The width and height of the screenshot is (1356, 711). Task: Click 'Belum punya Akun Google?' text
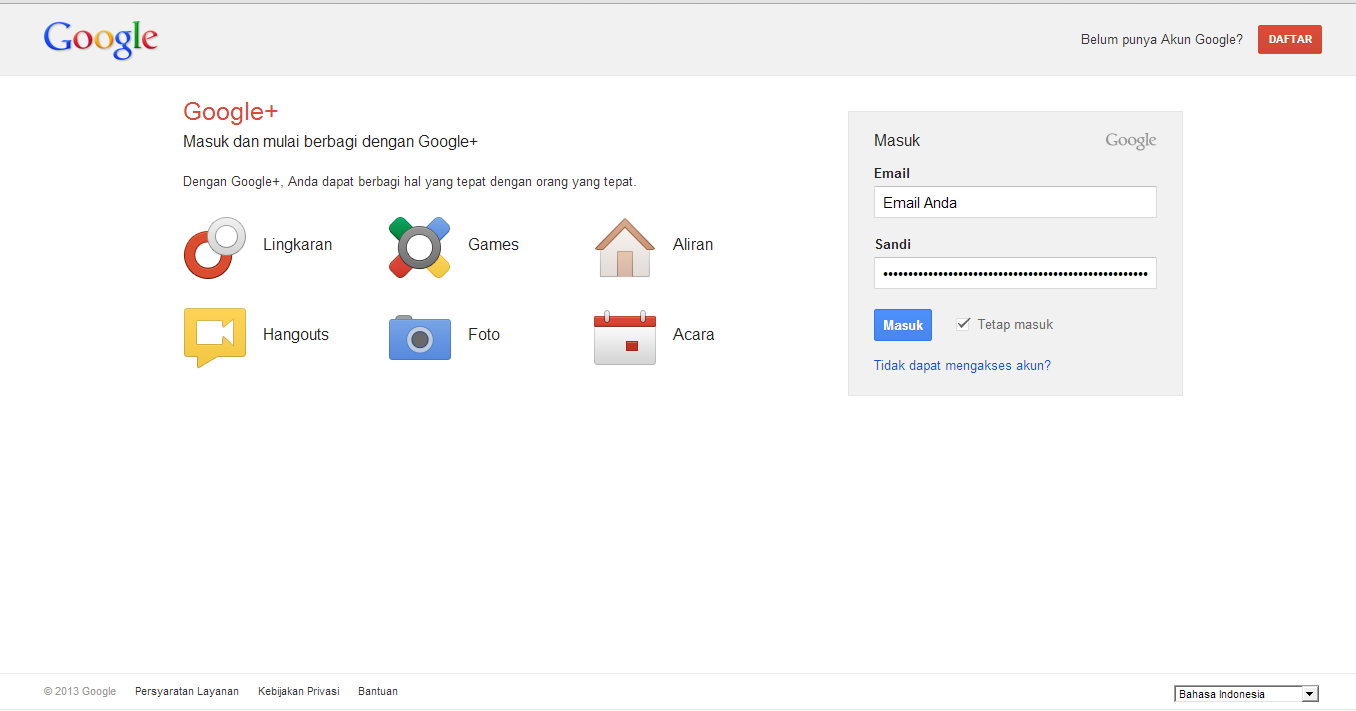pos(1162,40)
